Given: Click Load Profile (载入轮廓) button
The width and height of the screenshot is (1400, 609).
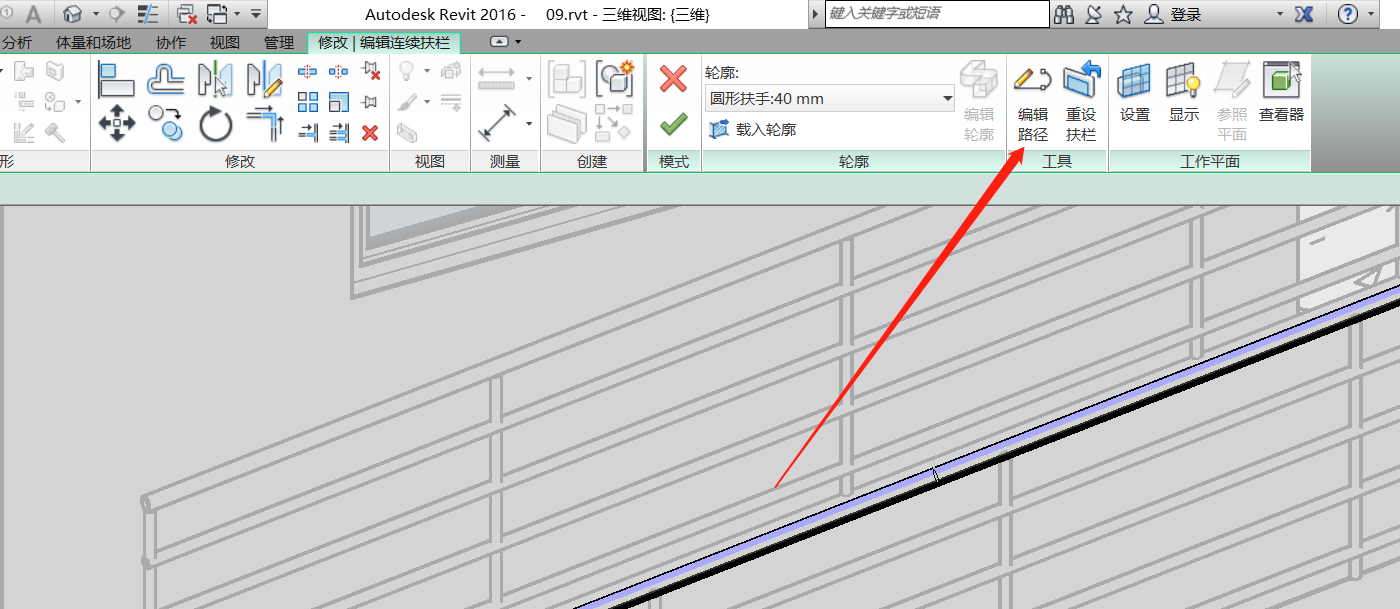Looking at the screenshot, I should pyautogui.click(x=753, y=129).
